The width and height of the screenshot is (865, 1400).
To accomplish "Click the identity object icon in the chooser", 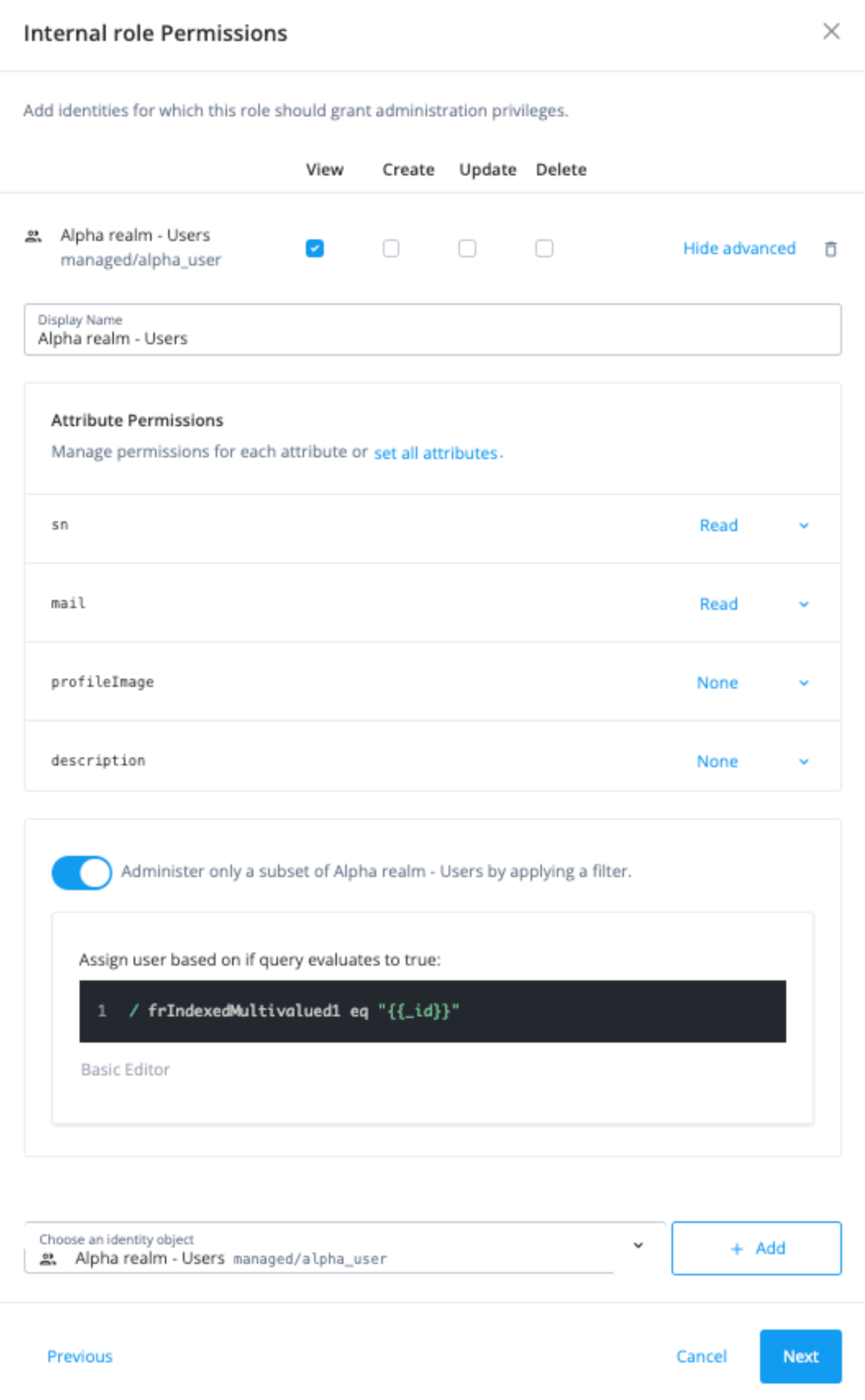I will coord(48,1257).
